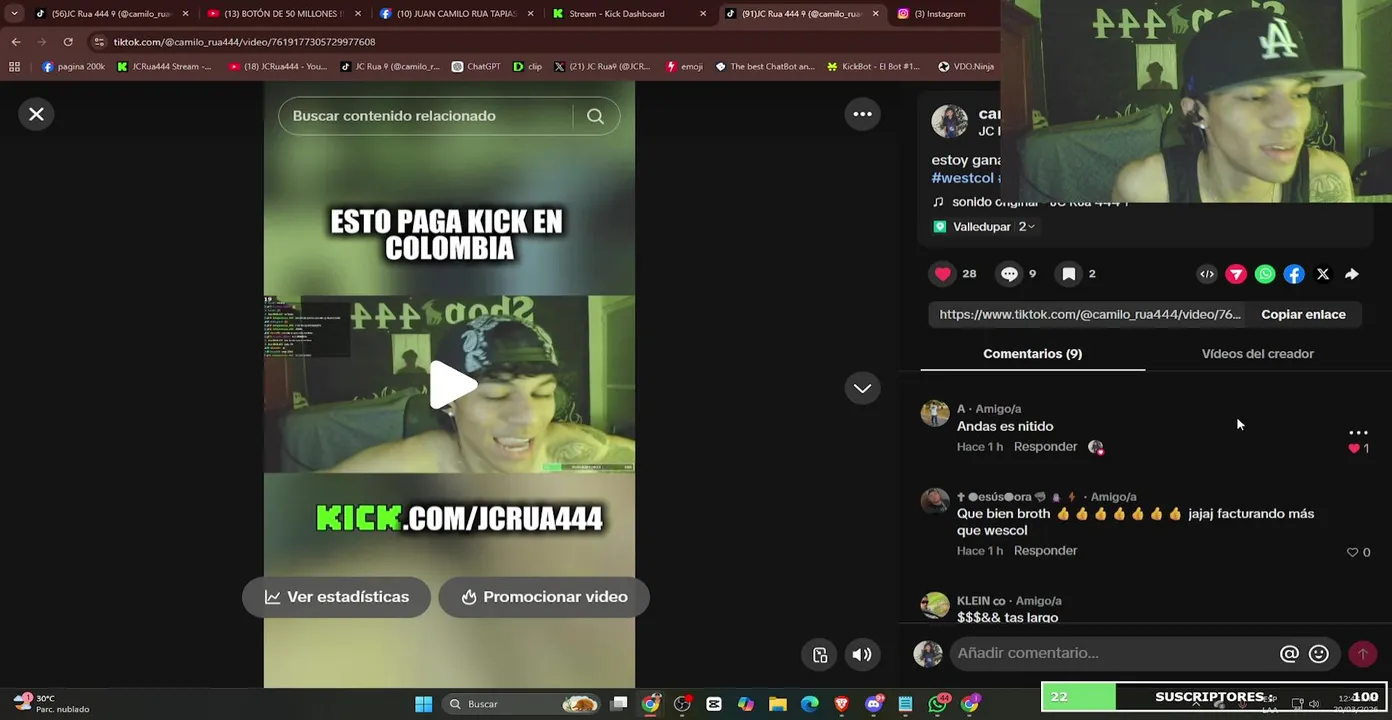Click commenter avatar beside 'Andas es nitido'
The height and width of the screenshot is (720, 1392).
934,413
